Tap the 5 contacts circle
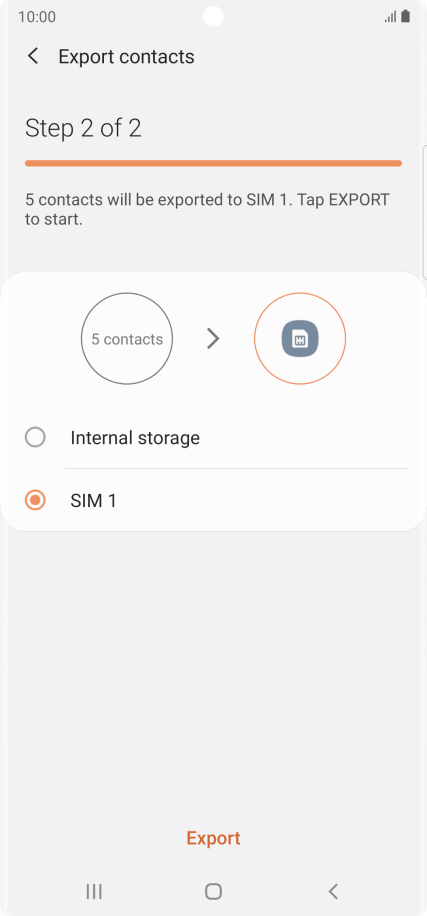Screen dimensions: 427x916 pyautogui.click(x=127, y=338)
